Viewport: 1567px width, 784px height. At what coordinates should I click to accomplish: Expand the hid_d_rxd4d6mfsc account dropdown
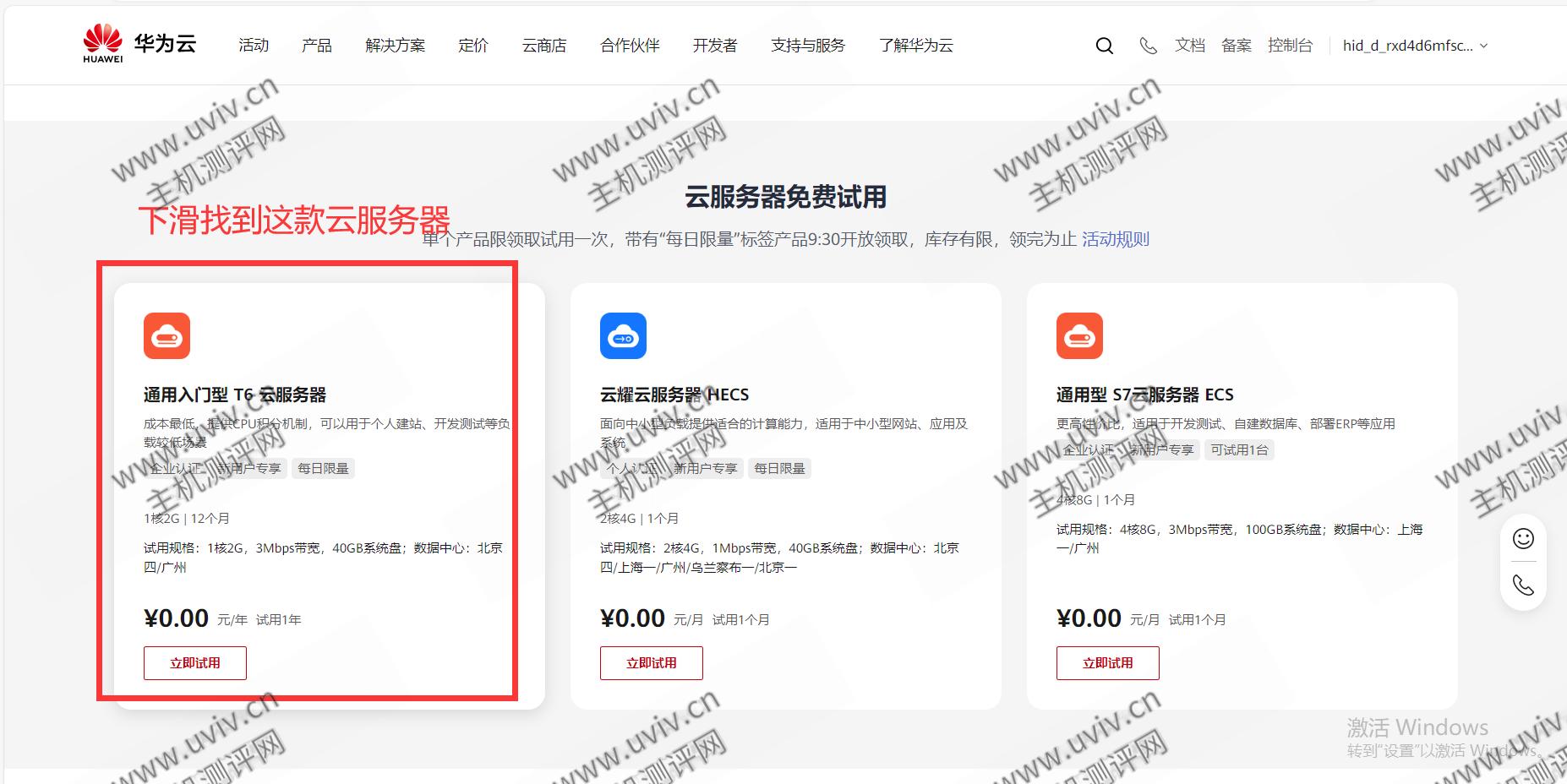point(1414,46)
